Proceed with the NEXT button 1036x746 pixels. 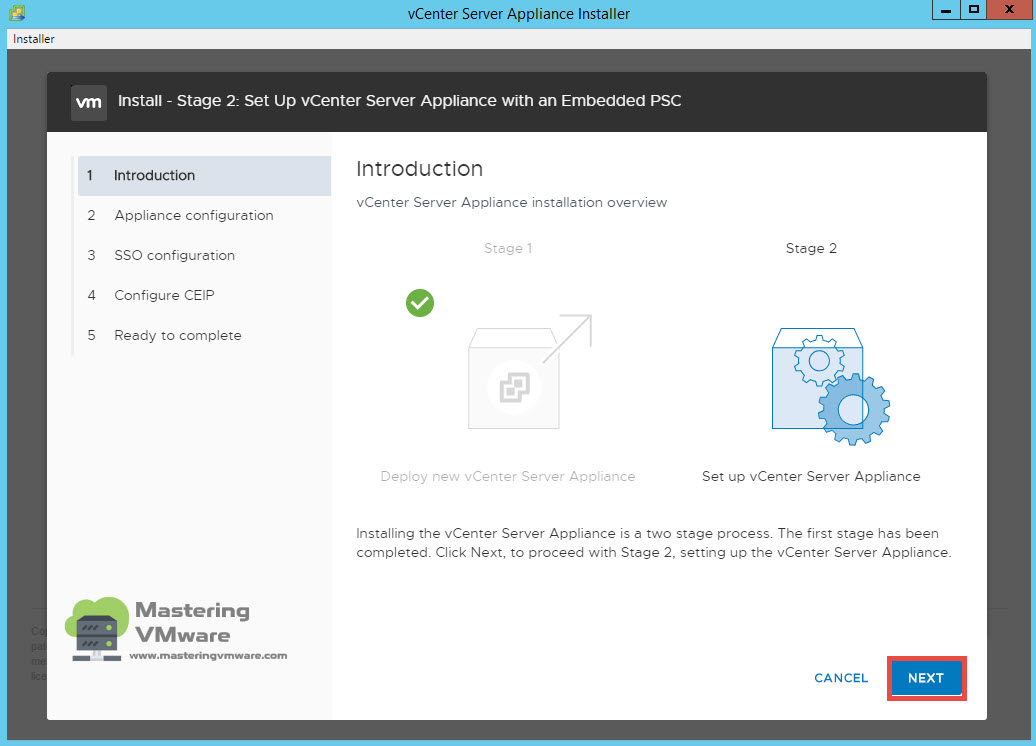click(926, 678)
